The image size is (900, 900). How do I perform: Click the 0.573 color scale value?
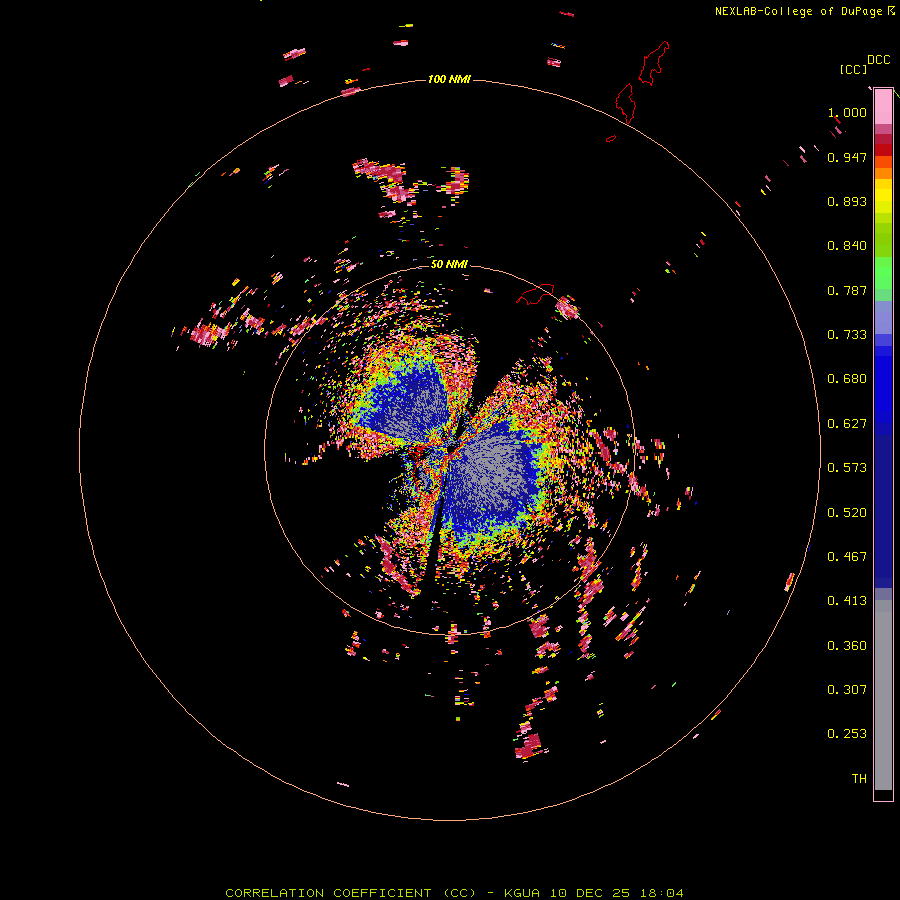pyautogui.click(x=847, y=468)
